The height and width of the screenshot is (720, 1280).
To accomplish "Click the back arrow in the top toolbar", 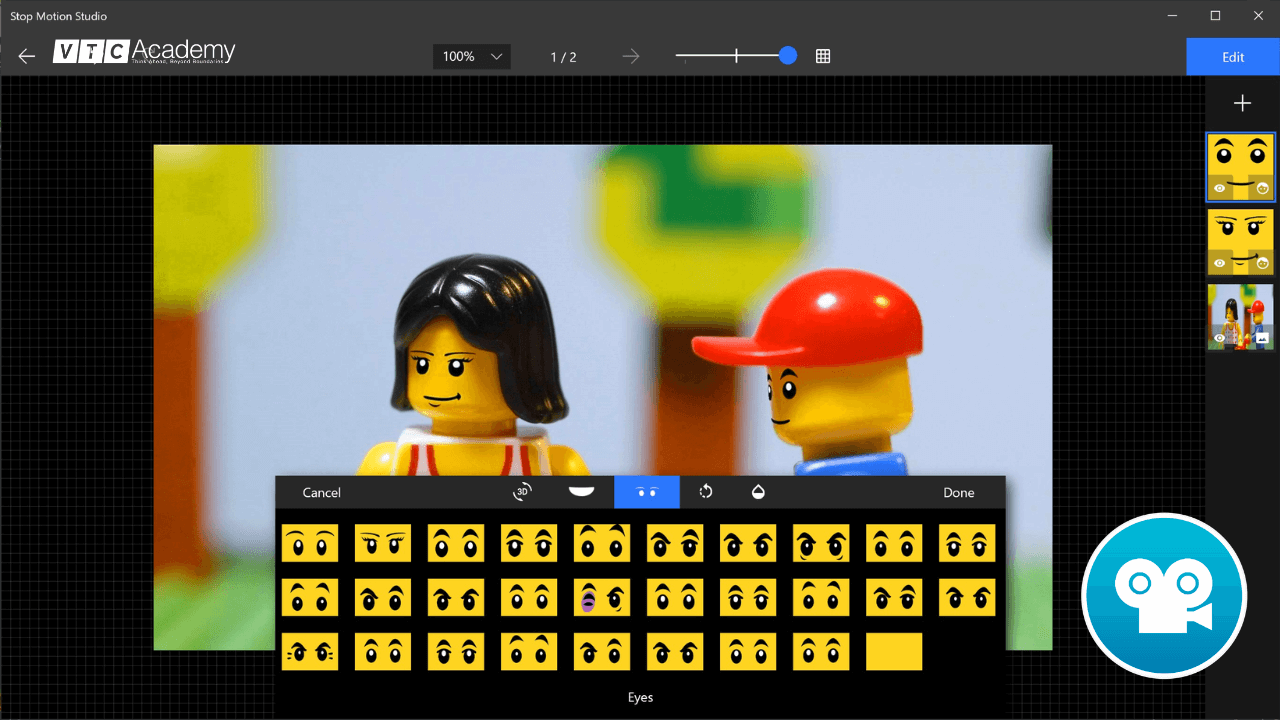I will tap(26, 56).
